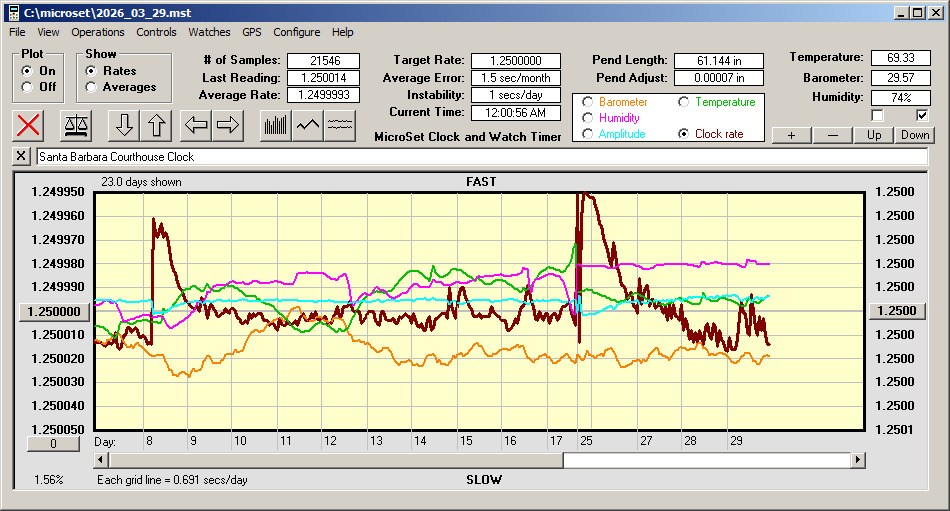Select the Temperature trace radio button
Viewport: 950px width, 511px height.
[x=684, y=102]
